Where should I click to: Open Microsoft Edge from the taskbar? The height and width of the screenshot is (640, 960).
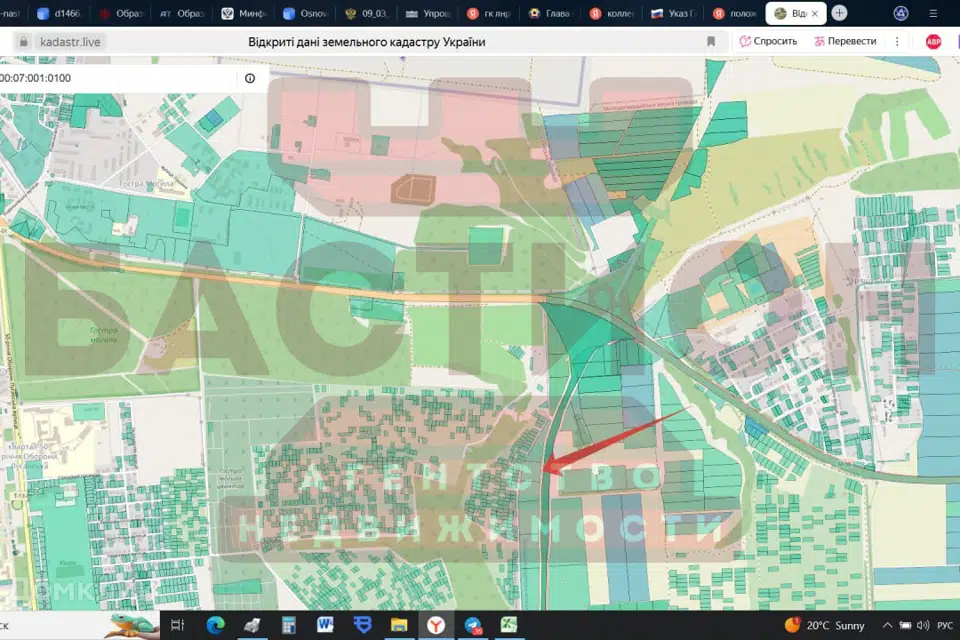(215, 625)
